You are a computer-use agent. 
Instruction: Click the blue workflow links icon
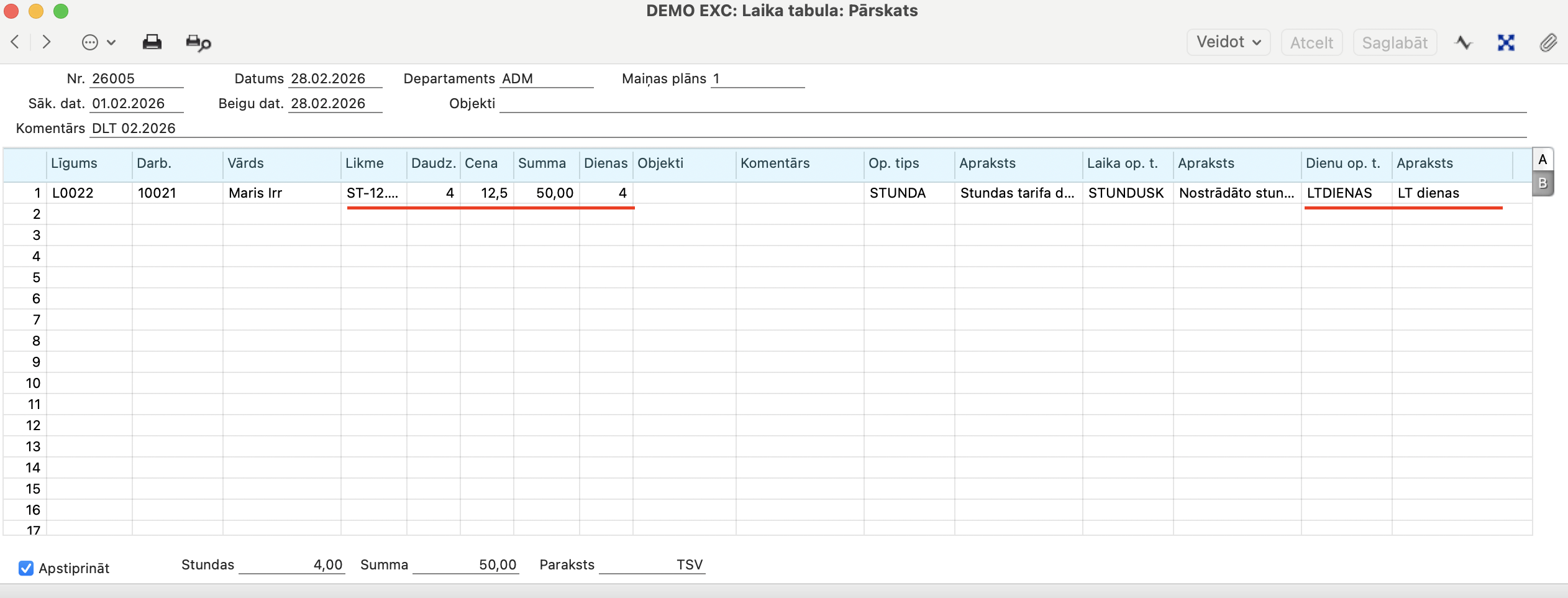tap(1506, 43)
